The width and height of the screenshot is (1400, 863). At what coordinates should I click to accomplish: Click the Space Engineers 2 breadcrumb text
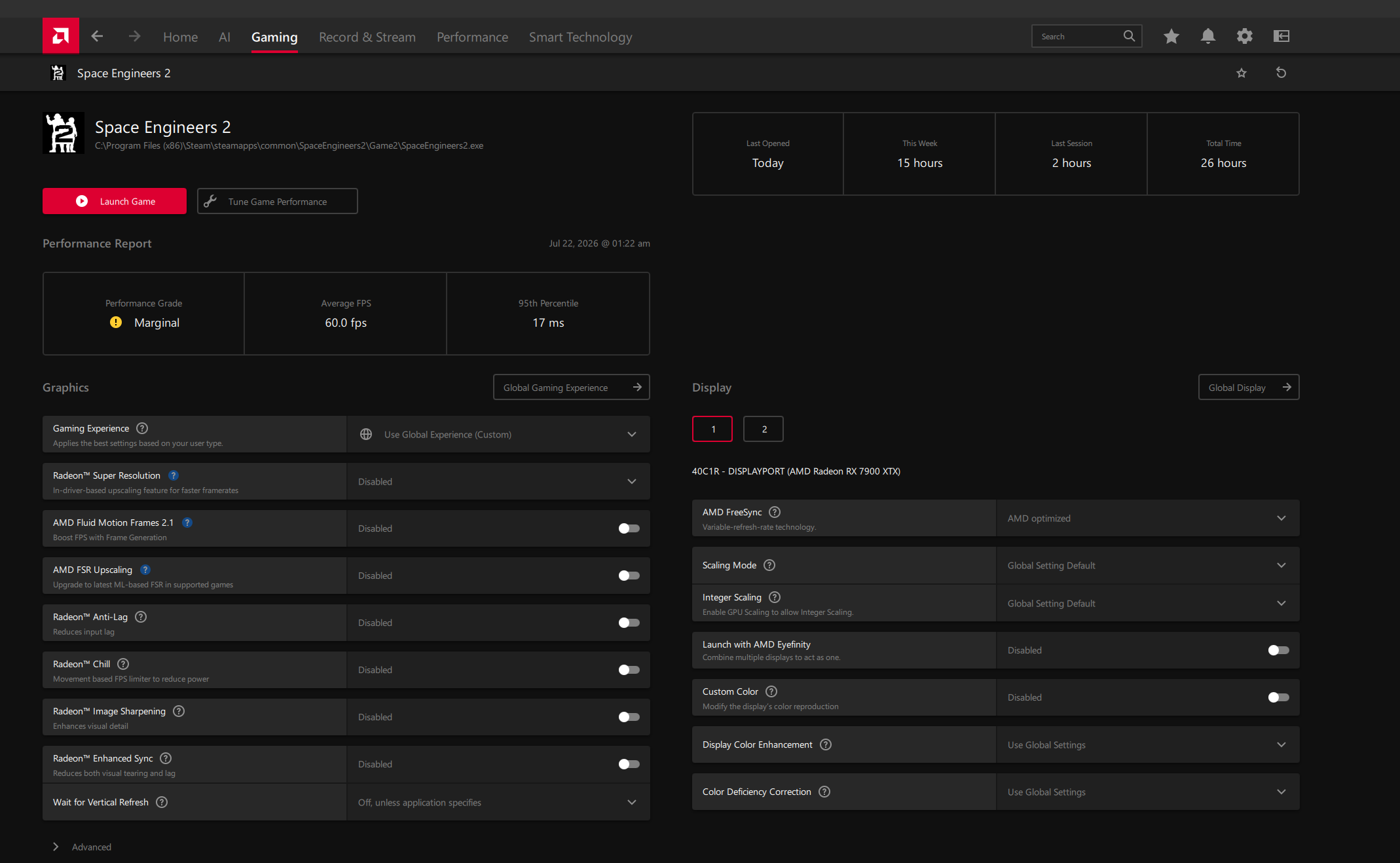tap(124, 73)
